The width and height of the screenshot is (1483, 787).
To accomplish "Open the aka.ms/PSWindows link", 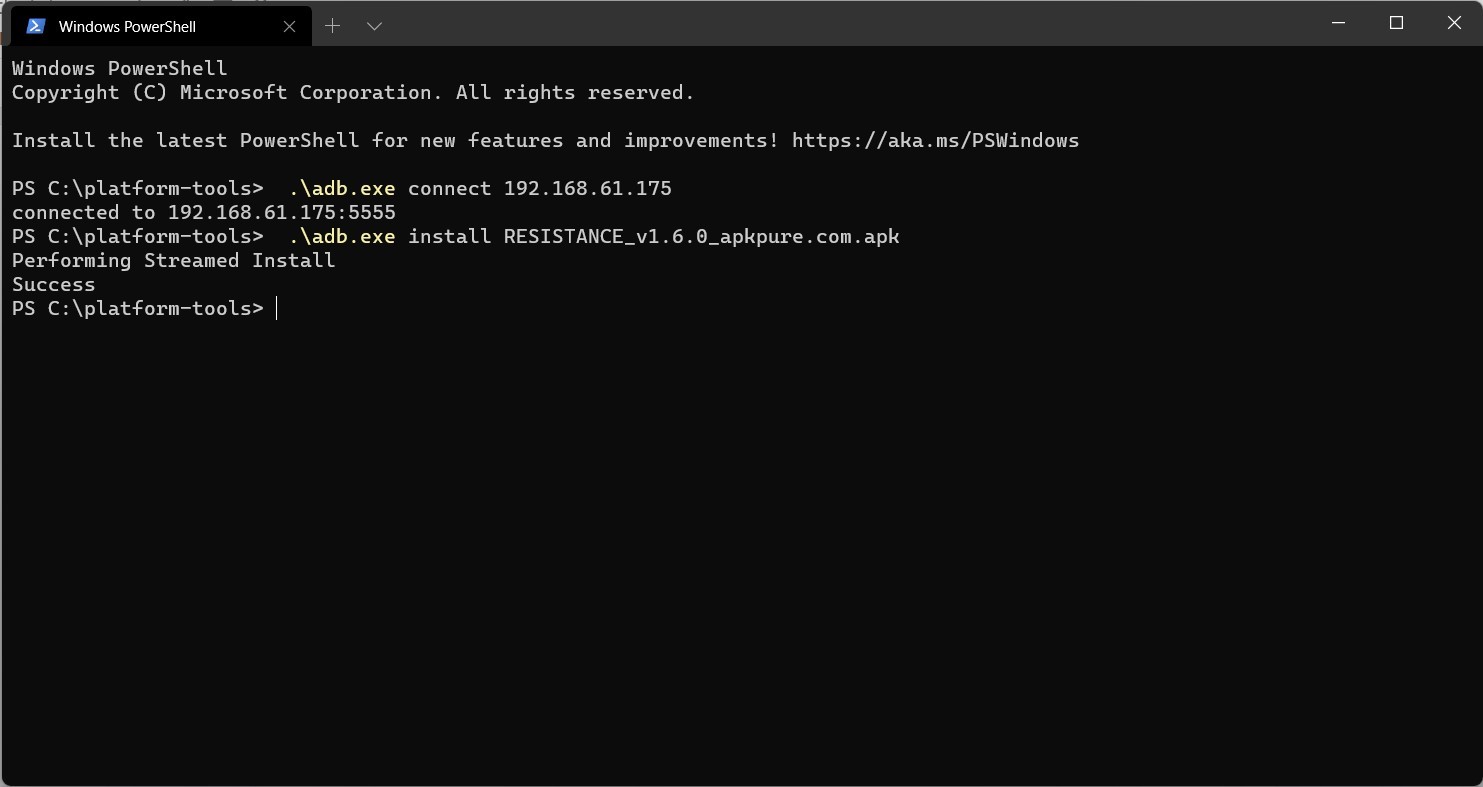I will click(x=935, y=140).
